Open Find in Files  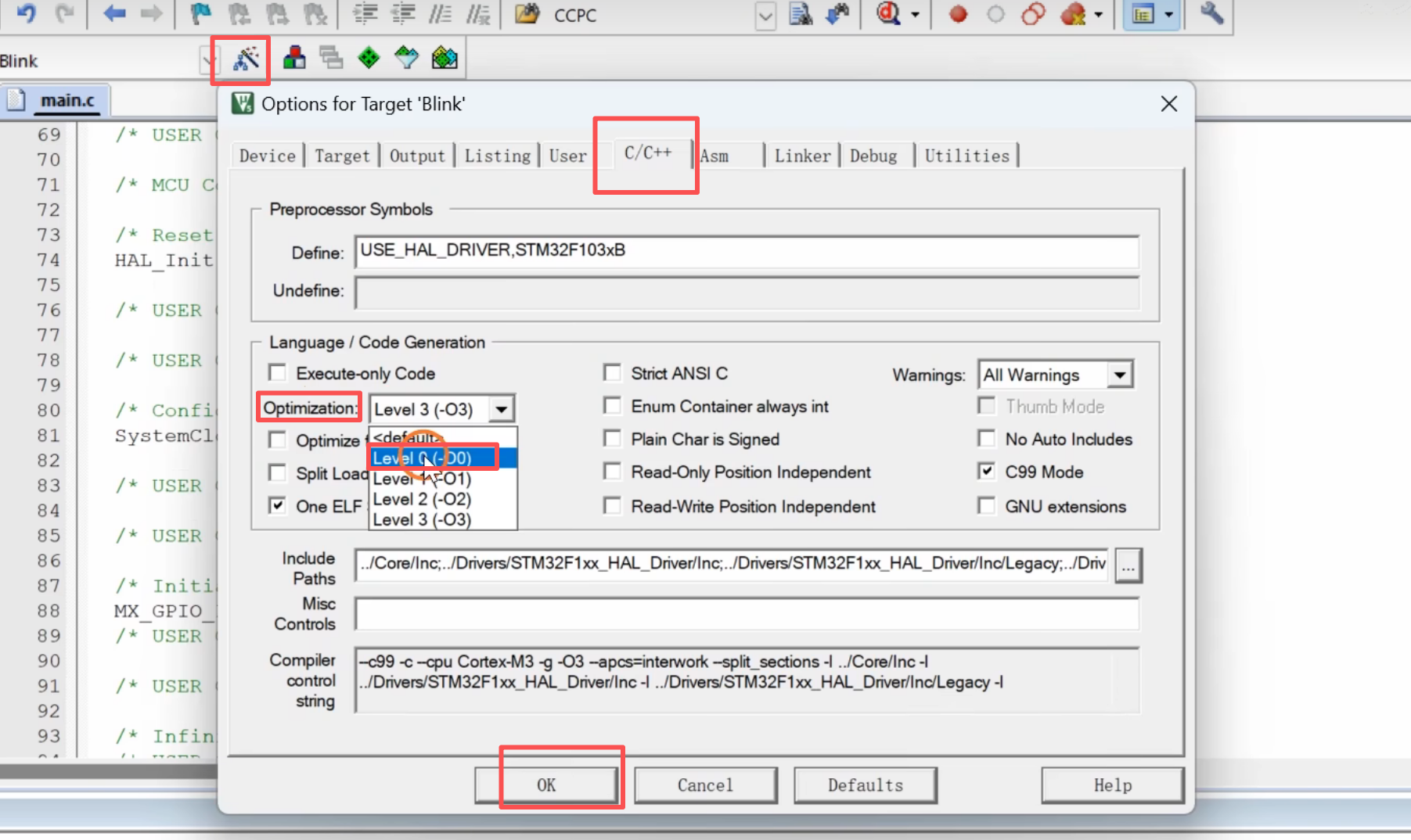coord(528,14)
